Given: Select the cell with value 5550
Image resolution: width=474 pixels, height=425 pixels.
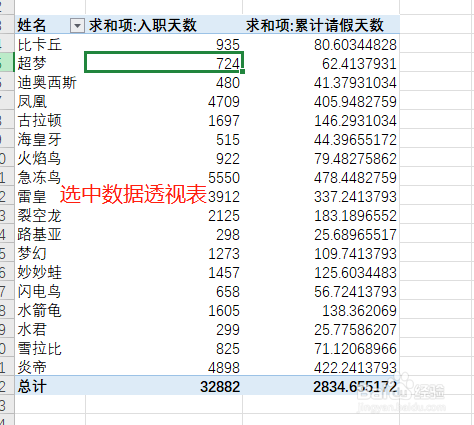Looking at the screenshot, I should 164,177.
